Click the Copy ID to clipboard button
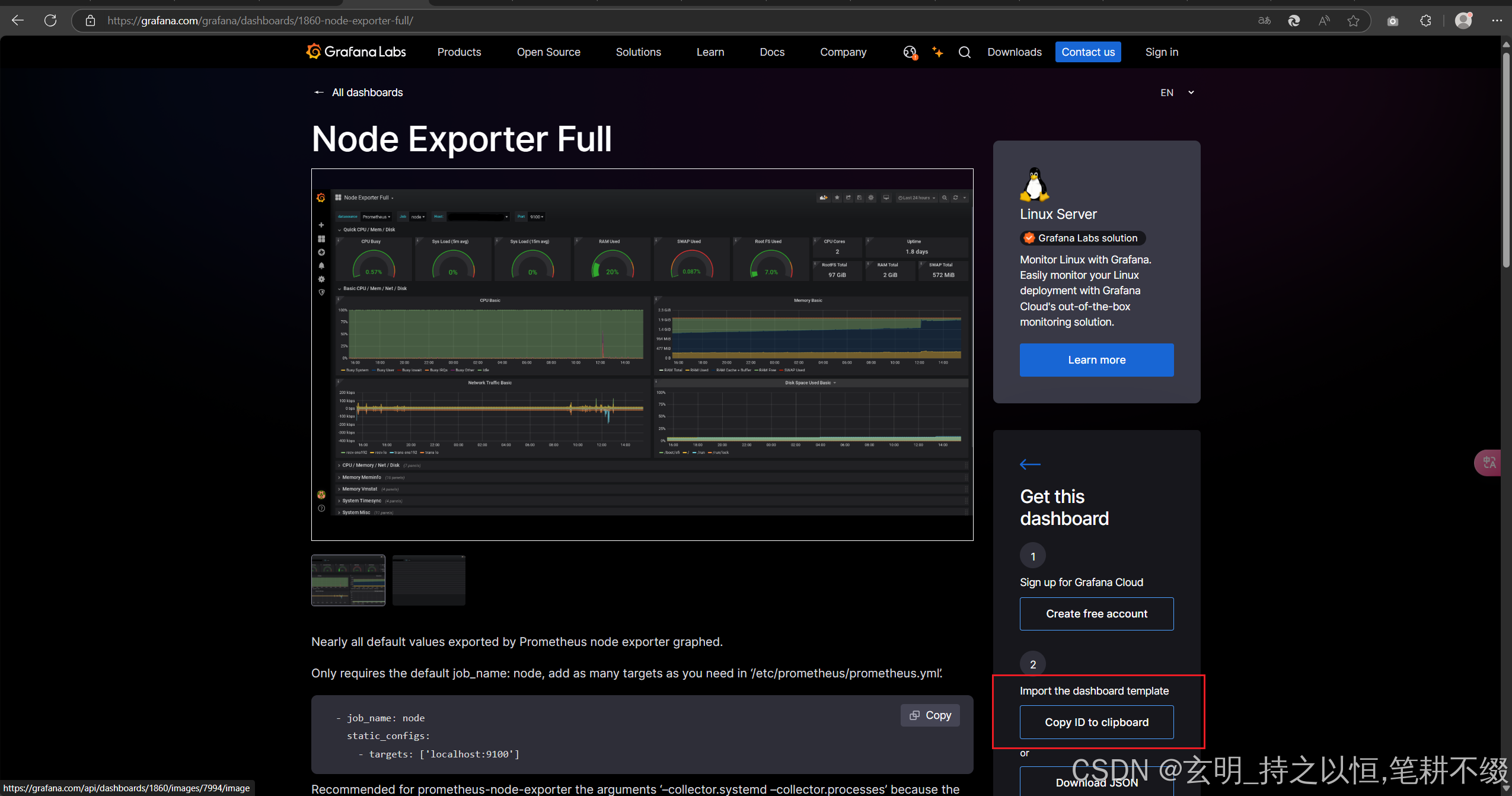 click(x=1096, y=722)
